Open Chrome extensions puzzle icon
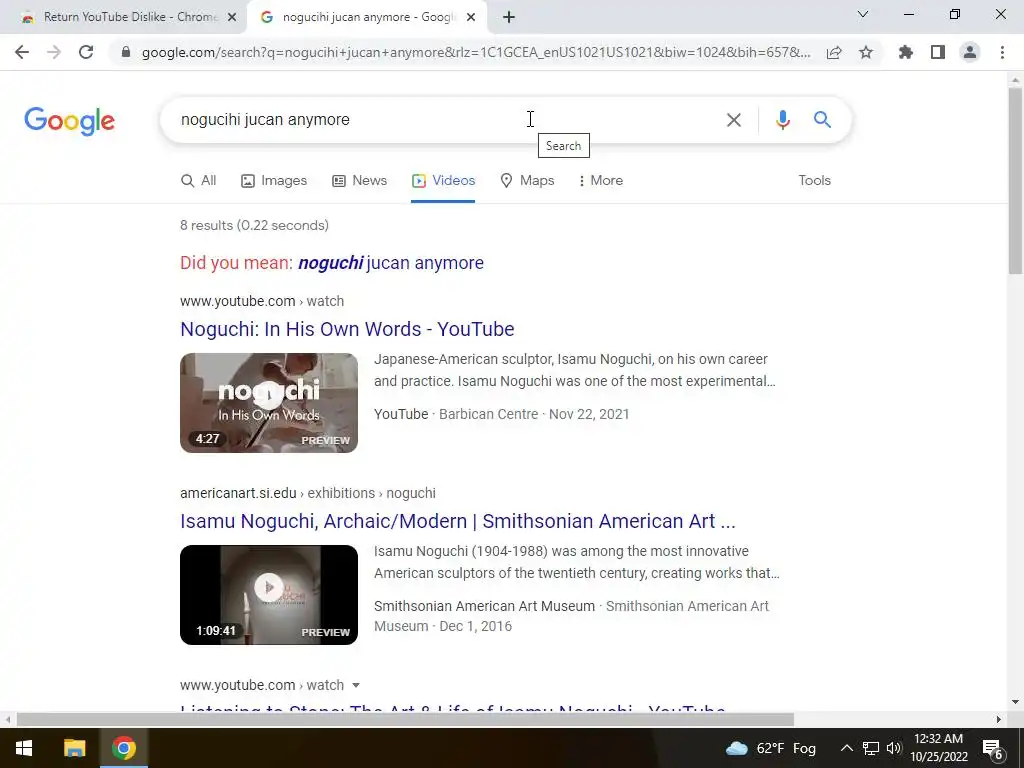This screenshot has height=768, width=1024. (906, 52)
